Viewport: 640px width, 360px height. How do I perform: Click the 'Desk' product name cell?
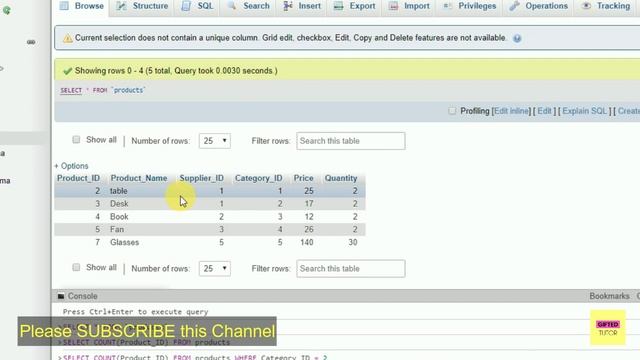point(119,203)
